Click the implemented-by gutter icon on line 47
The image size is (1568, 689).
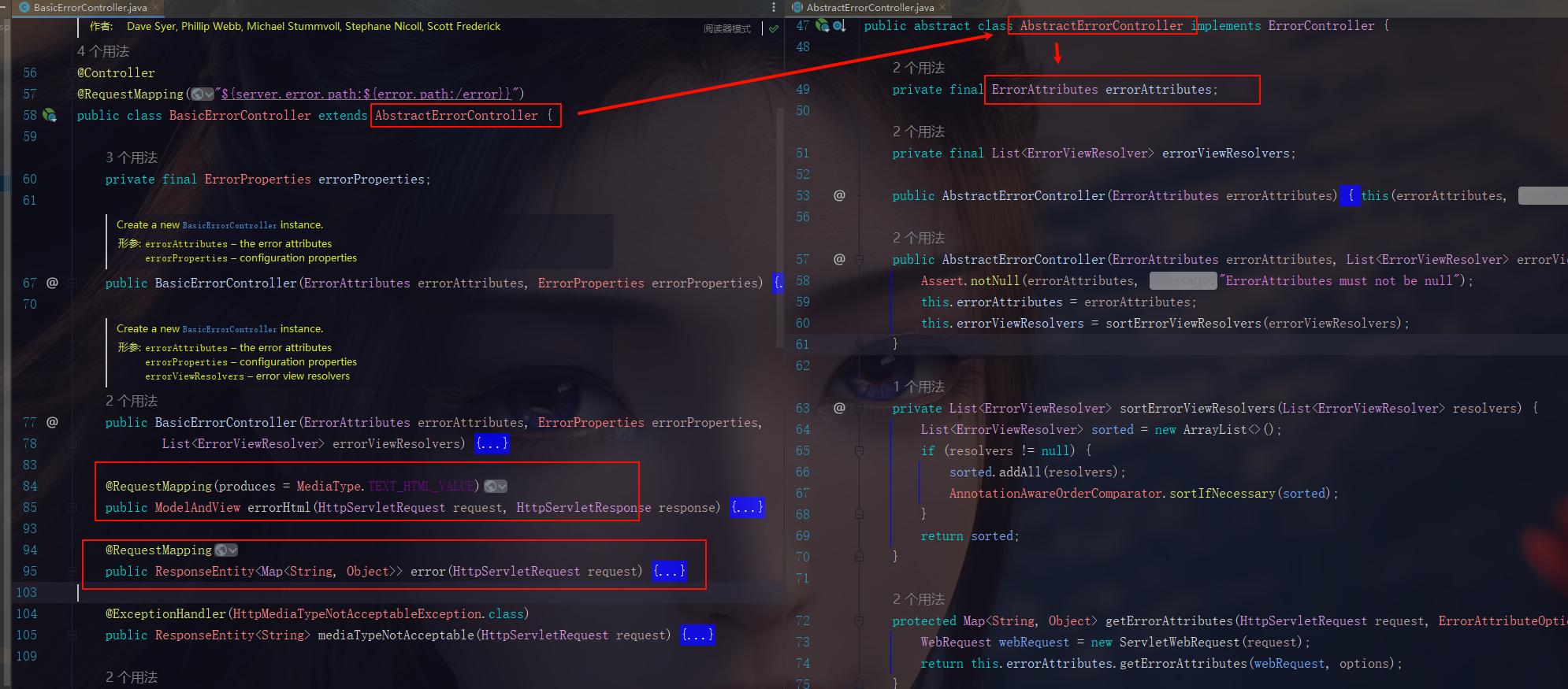click(x=840, y=26)
